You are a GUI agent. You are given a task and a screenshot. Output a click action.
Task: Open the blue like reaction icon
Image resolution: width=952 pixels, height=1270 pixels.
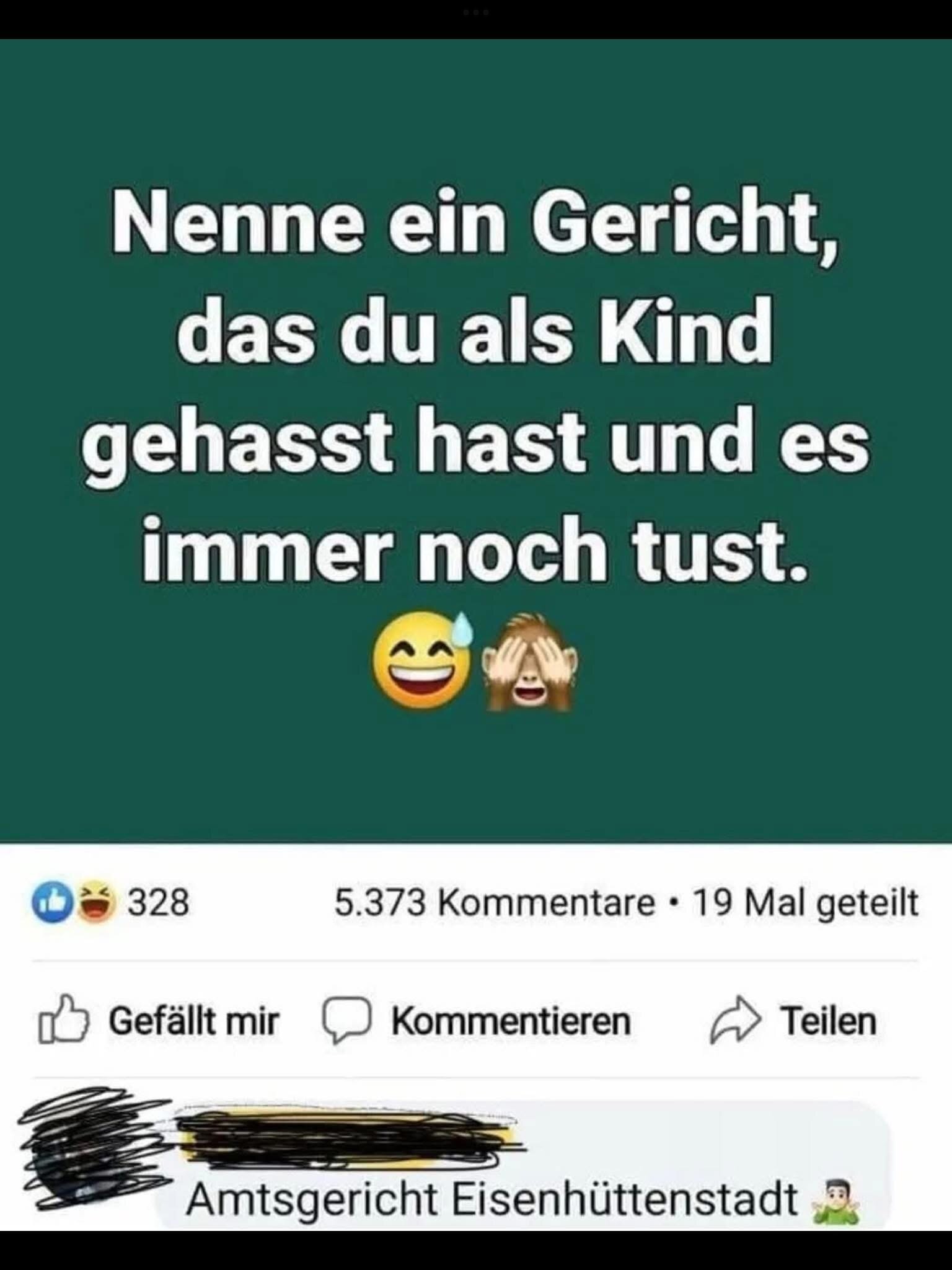coord(53,902)
